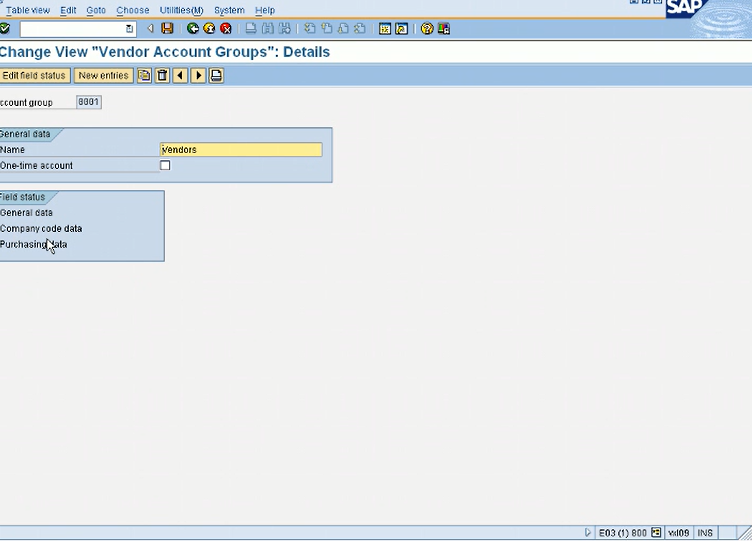Screen dimensions: 752x541
Task: Save with the floppy disk icon
Action: (x=167, y=29)
